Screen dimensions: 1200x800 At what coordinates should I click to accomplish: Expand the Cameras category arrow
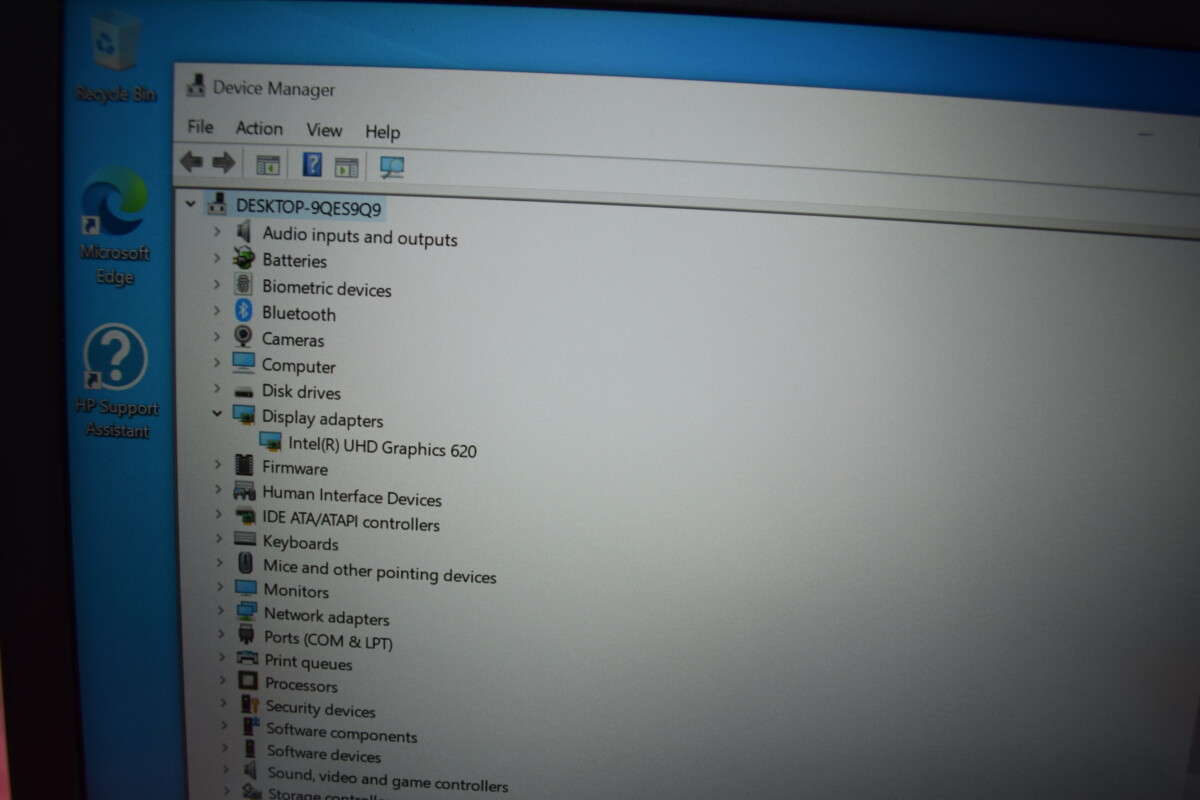coord(216,336)
